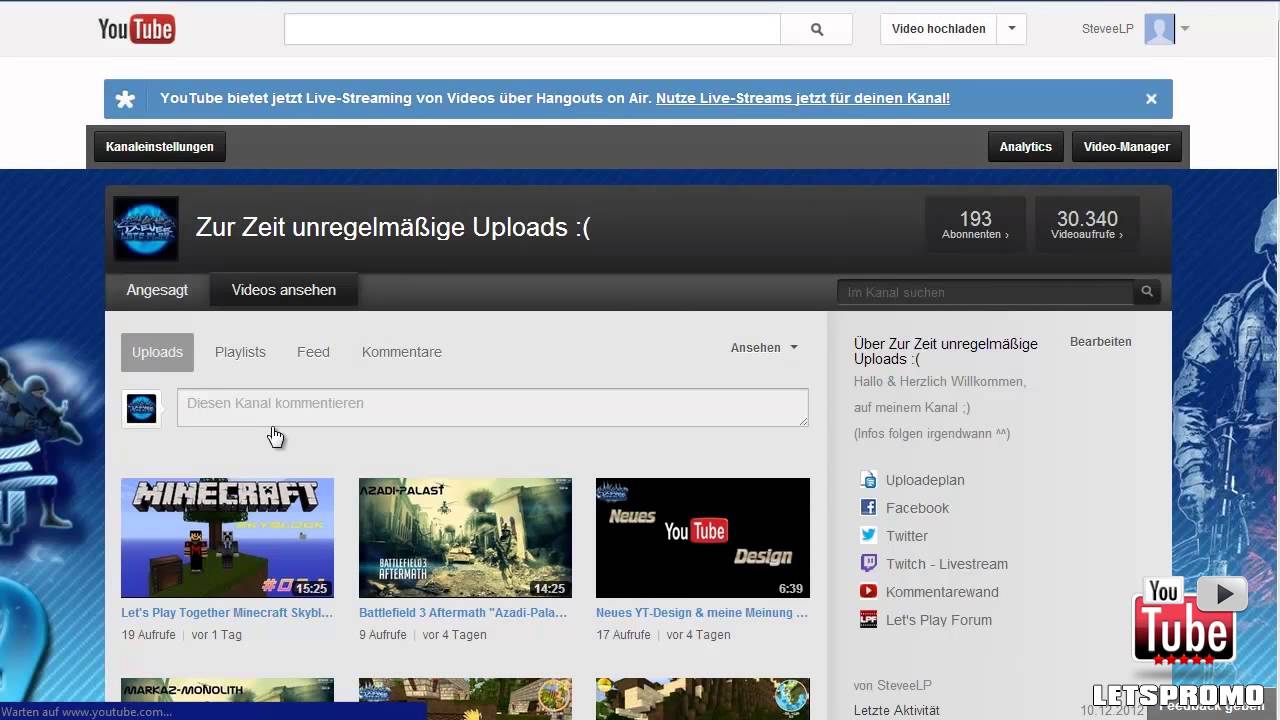Open the Kommentarewand link

tap(942, 592)
